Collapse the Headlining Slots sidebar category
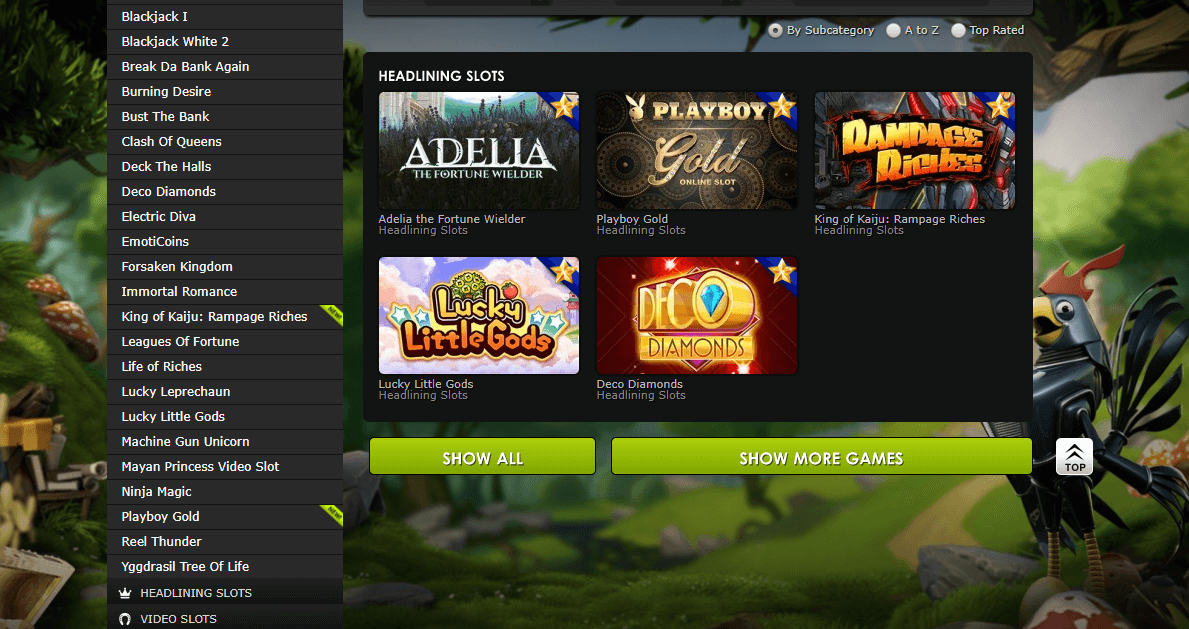Screen dimensions: 1189x629 pyautogui.click(x=225, y=593)
